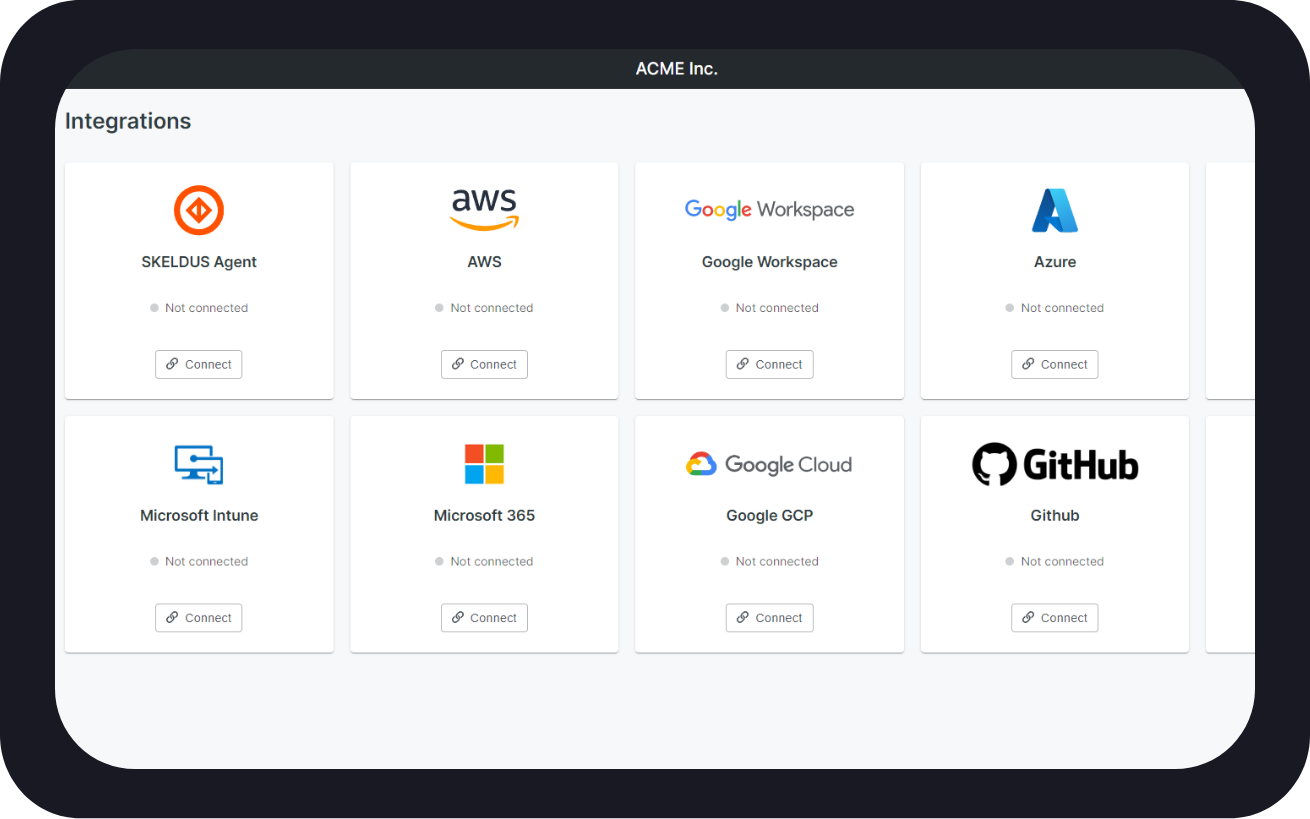Click the 'Microsoft Intune' card title
The width and height of the screenshot is (1310, 819).
(x=199, y=516)
